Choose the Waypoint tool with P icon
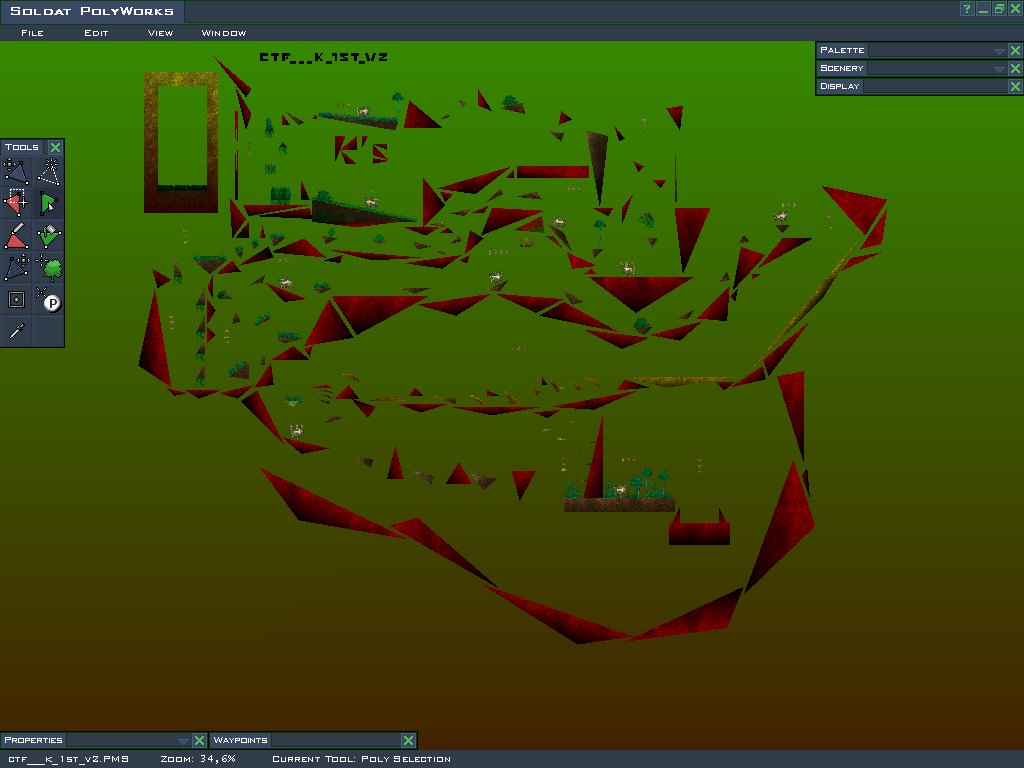 click(48, 299)
